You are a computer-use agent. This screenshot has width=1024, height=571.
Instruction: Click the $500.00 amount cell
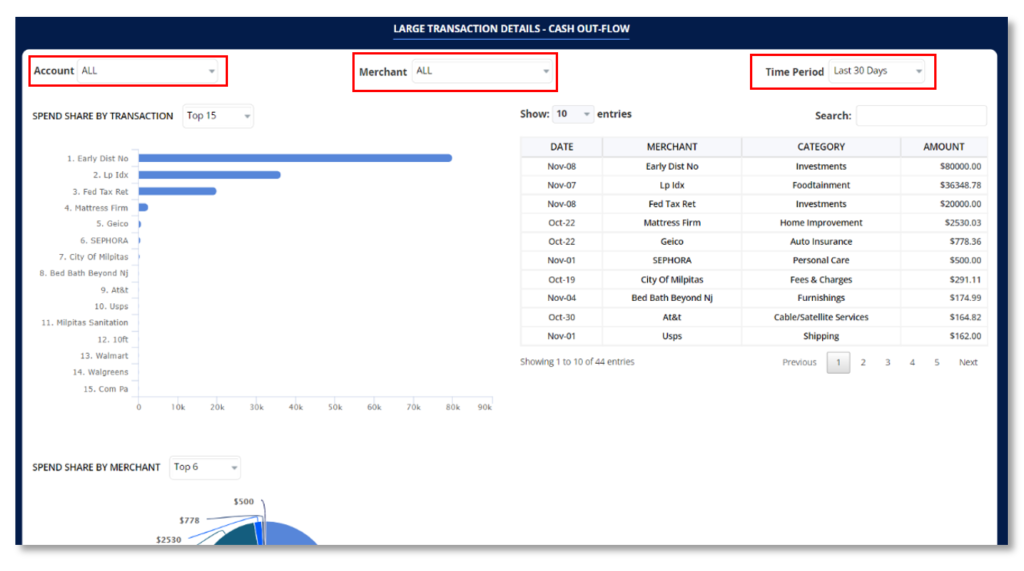click(944, 260)
